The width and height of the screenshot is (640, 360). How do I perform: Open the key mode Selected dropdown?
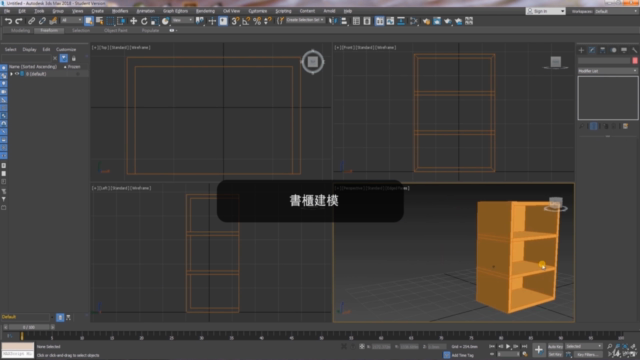584,346
